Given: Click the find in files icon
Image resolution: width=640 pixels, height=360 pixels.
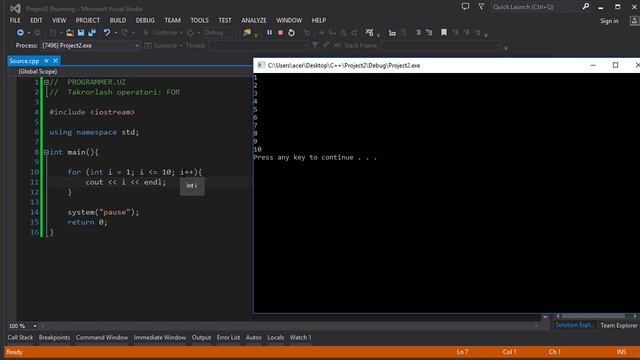Looking at the screenshot, I should [247, 33].
